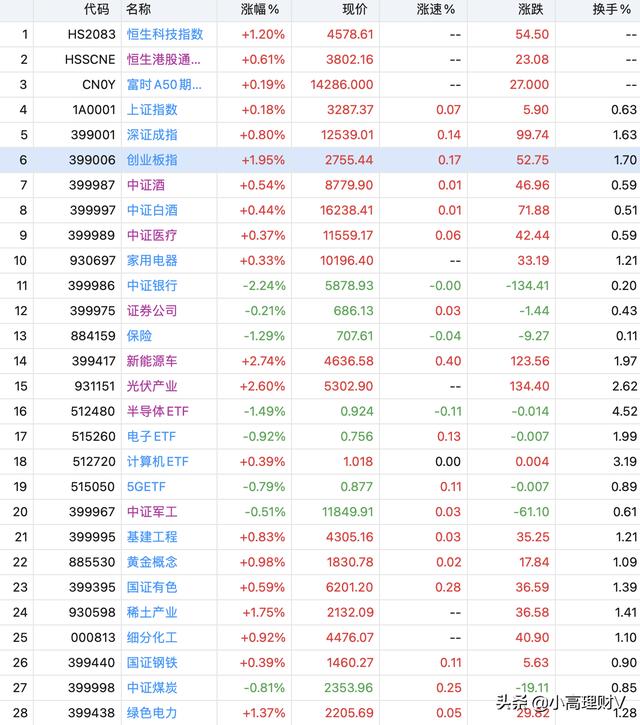Open 中证煤炭 index link
Viewport: 640px width, 725px height.
152,688
